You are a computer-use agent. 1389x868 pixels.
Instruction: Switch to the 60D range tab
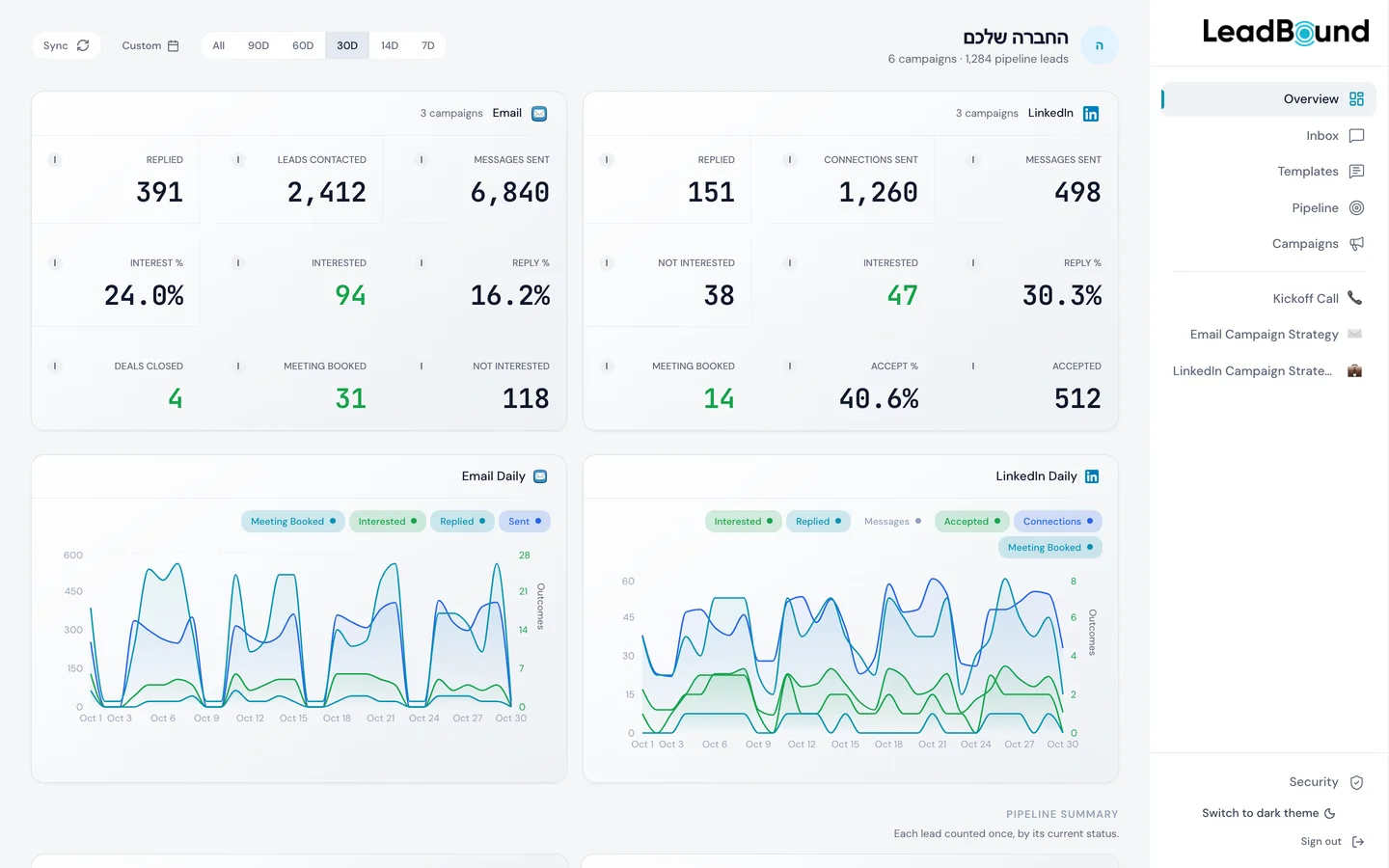pyautogui.click(x=303, y=45)
